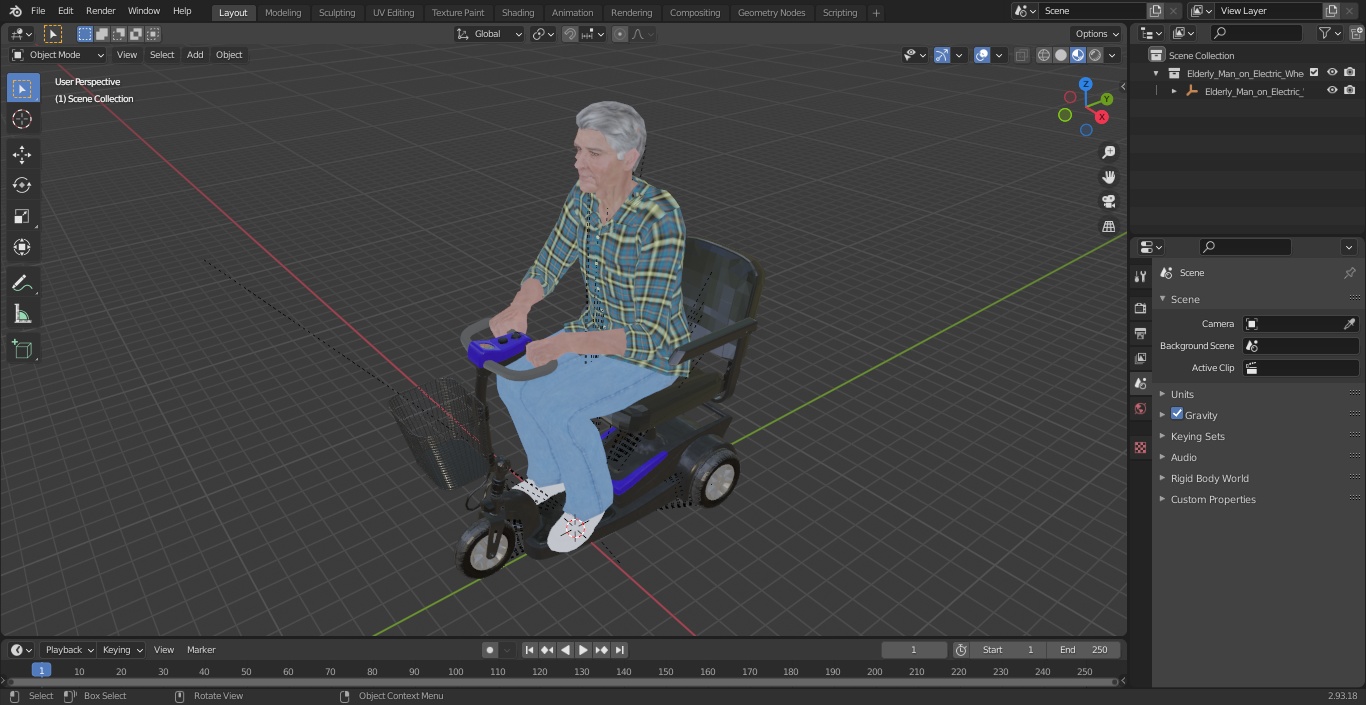Open the Output properties tab

1140,333
